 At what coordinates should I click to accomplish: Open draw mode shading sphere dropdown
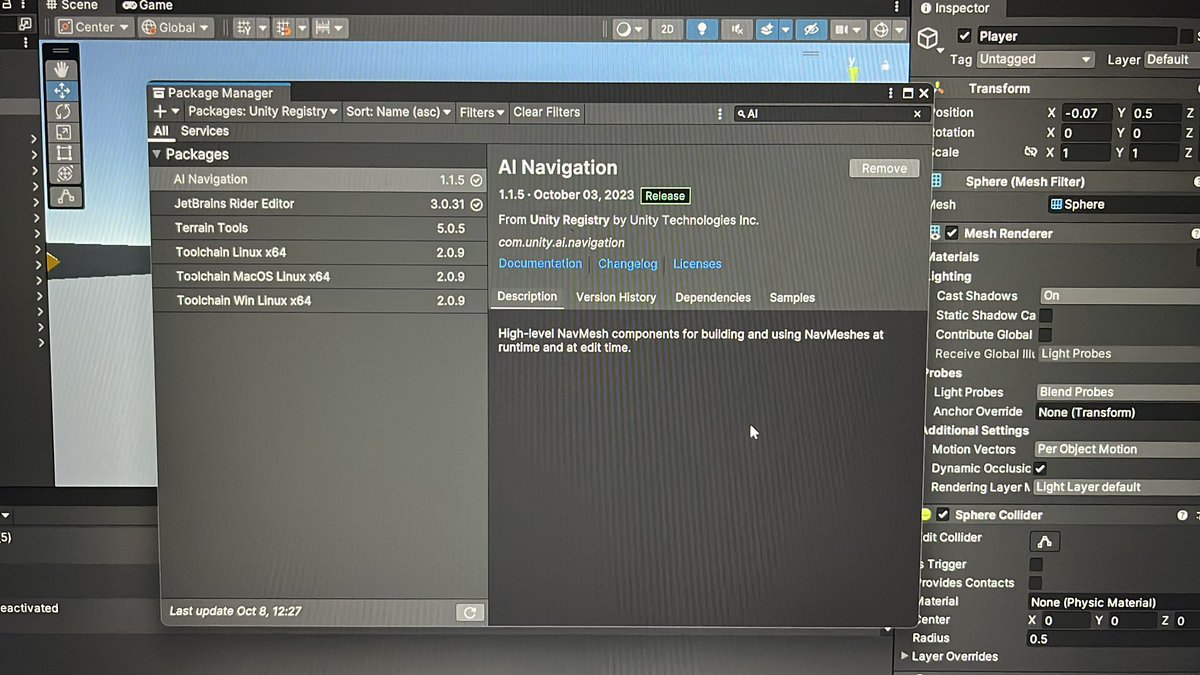click(630, 29)
